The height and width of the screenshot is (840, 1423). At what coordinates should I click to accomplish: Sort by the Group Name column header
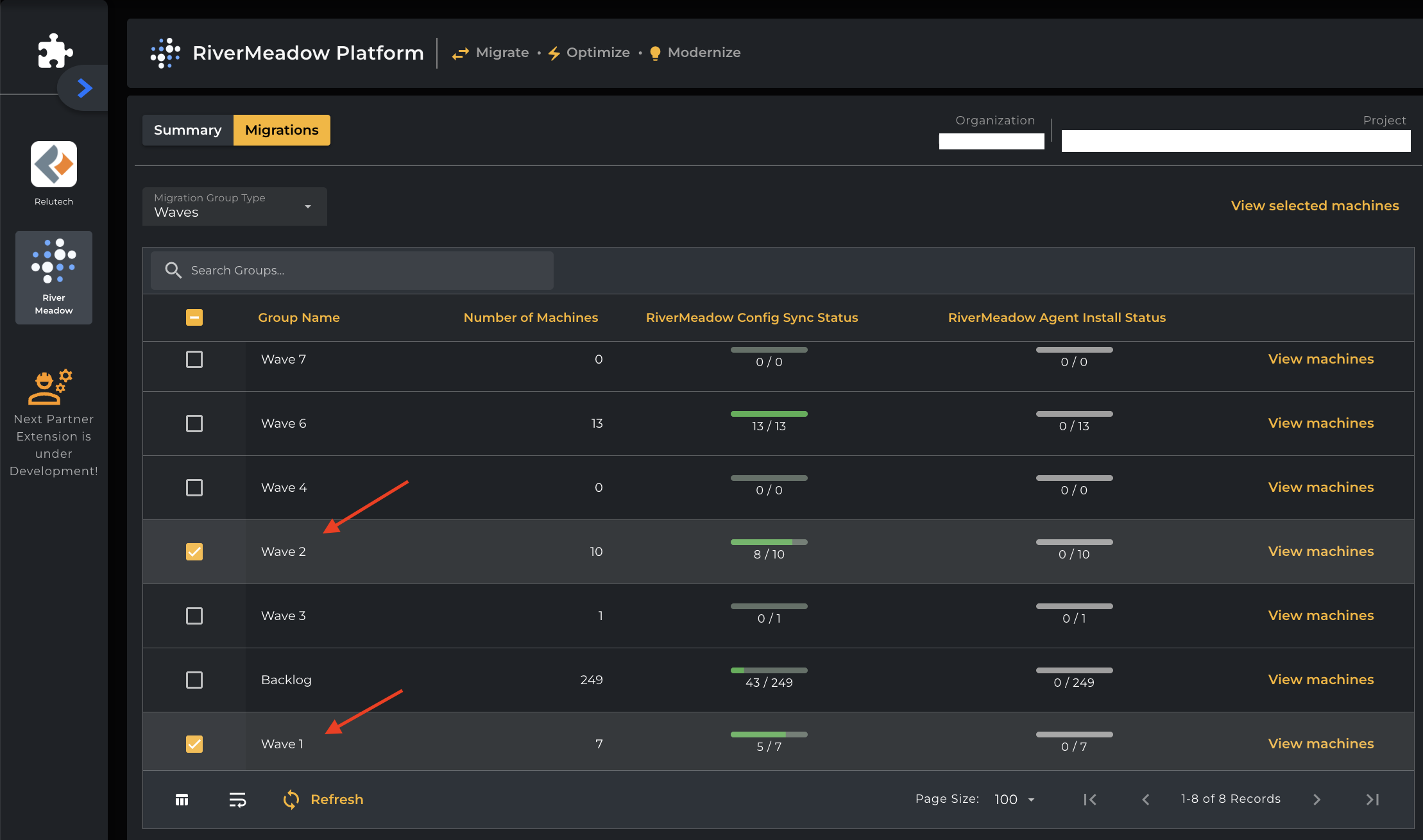click(x=299, y=317)
